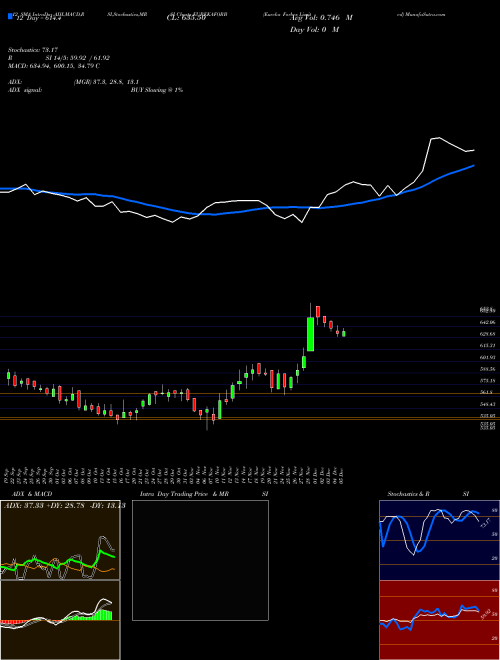Click the 601.93 price axis label
500x660 pixels.
(x=487, y=357)
